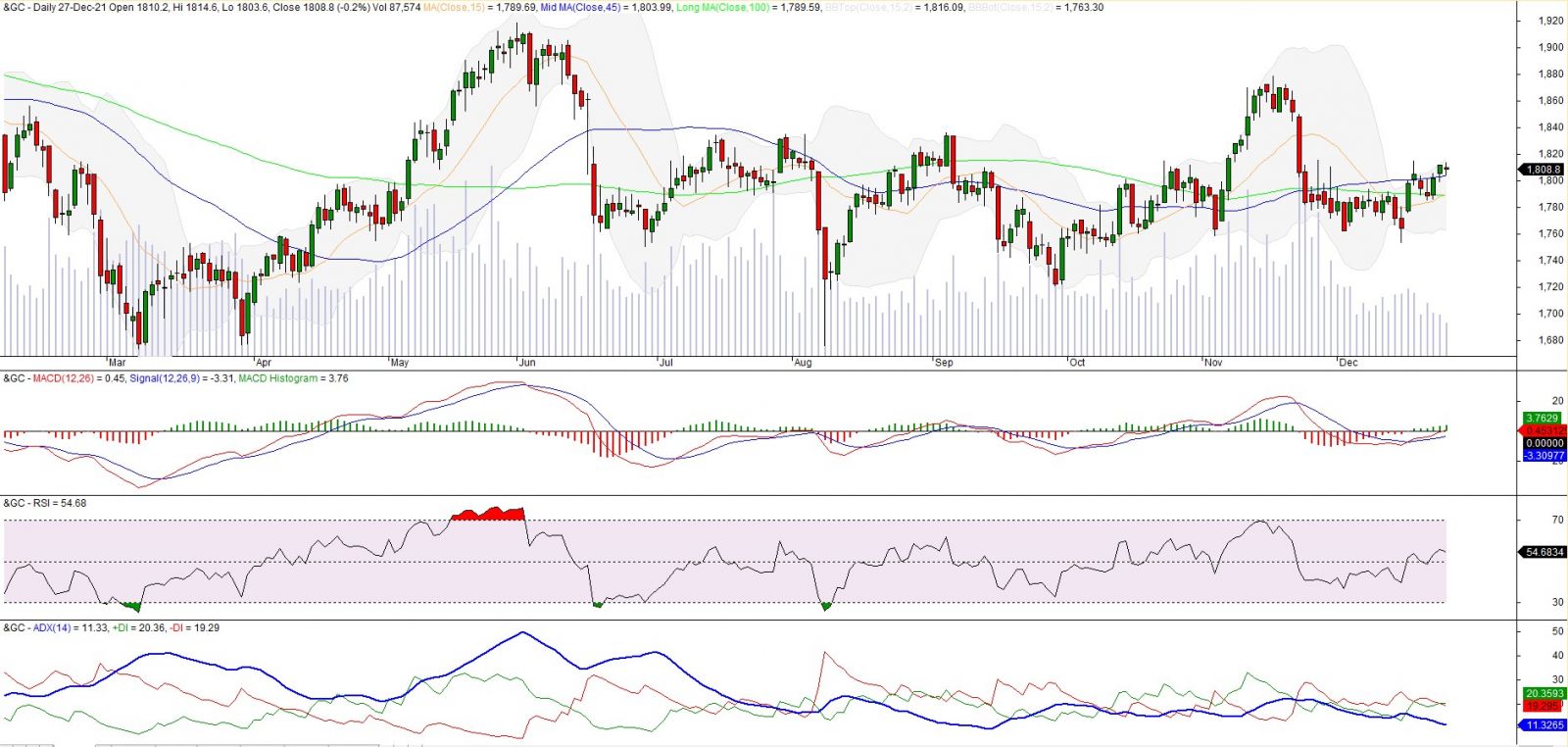The width and height of the screenshot is (1568, 747).
Task: Click the 1,700 price axis label
Action: click(x=1550, y=314)
